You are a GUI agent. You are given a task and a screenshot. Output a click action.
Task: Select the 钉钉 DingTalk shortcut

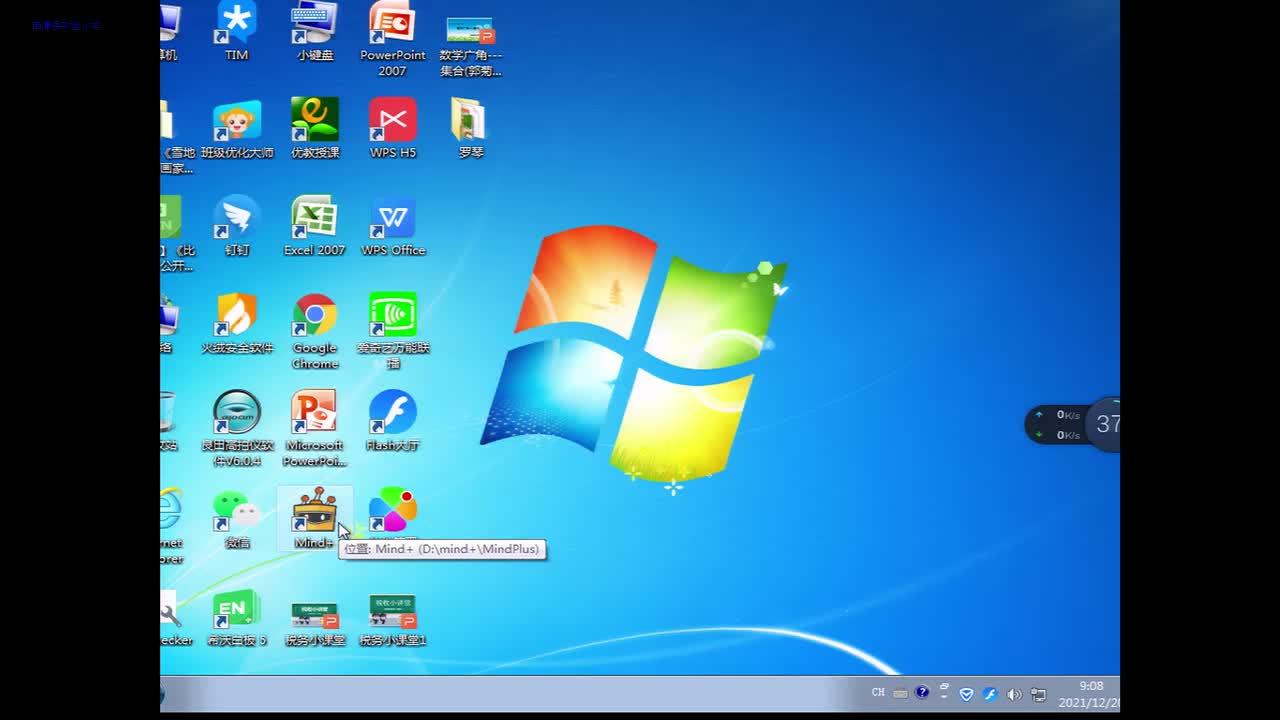tap(237, 226)
